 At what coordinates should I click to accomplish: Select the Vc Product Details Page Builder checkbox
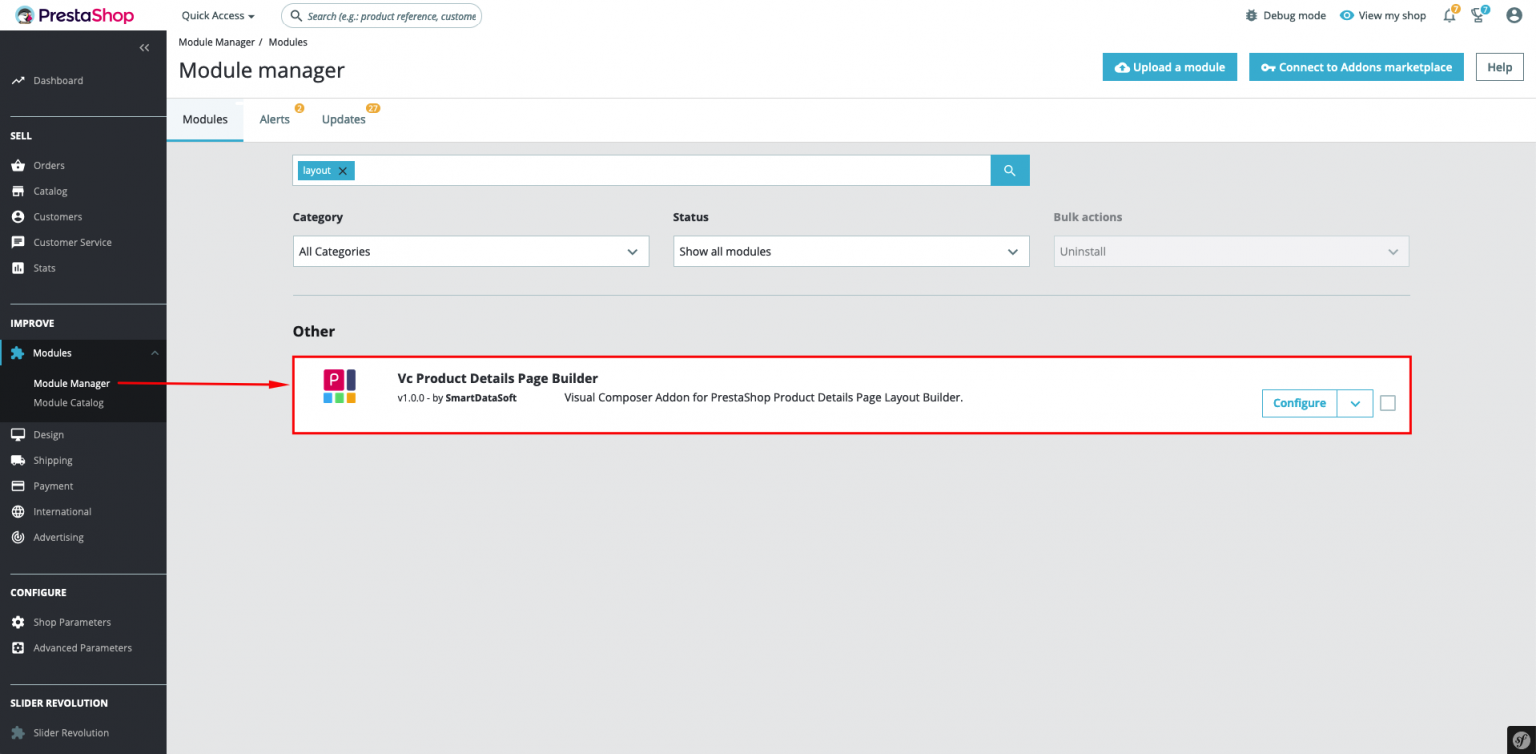1388,403
